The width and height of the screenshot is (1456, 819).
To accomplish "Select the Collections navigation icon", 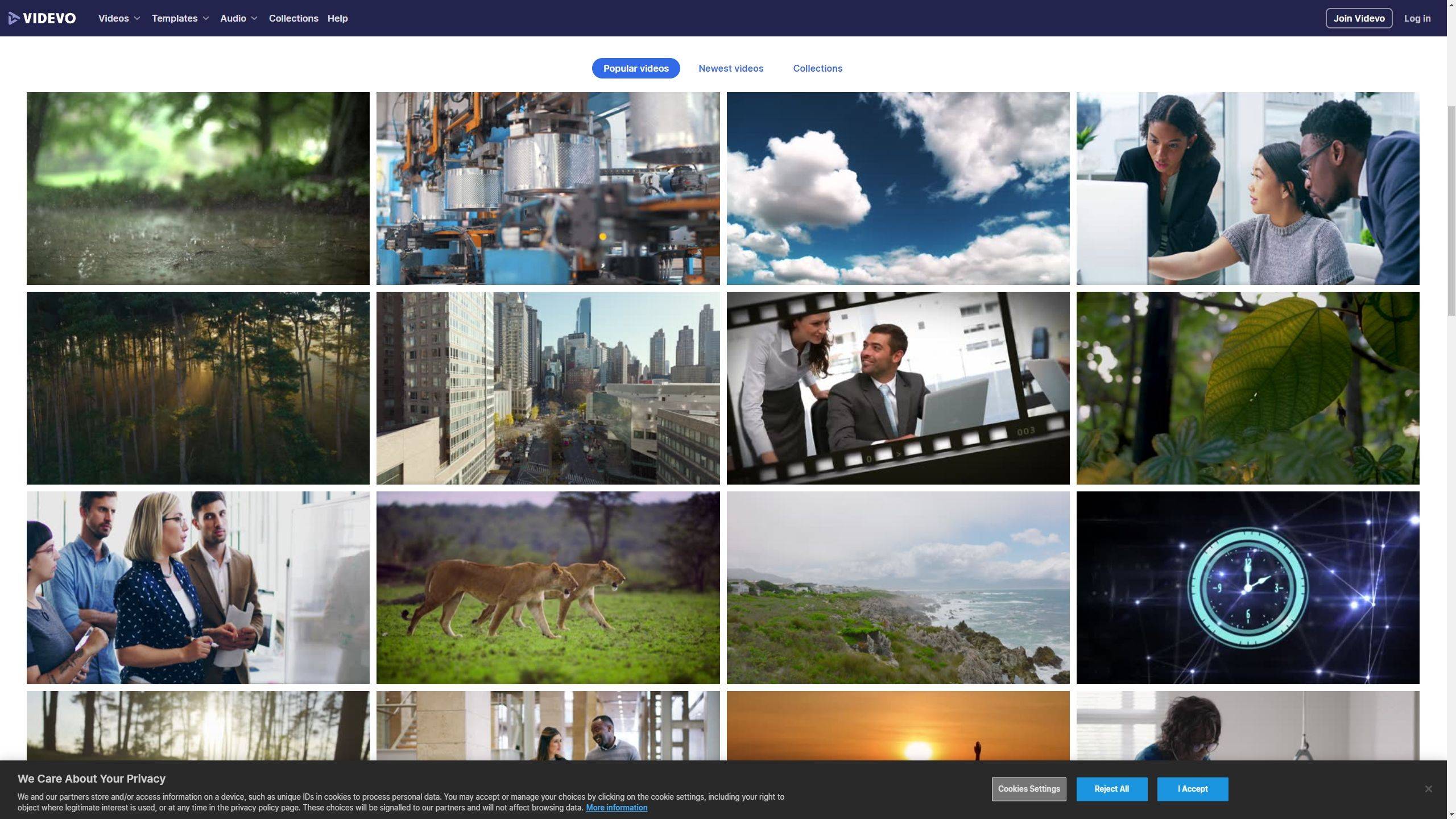I will [294, 18].
